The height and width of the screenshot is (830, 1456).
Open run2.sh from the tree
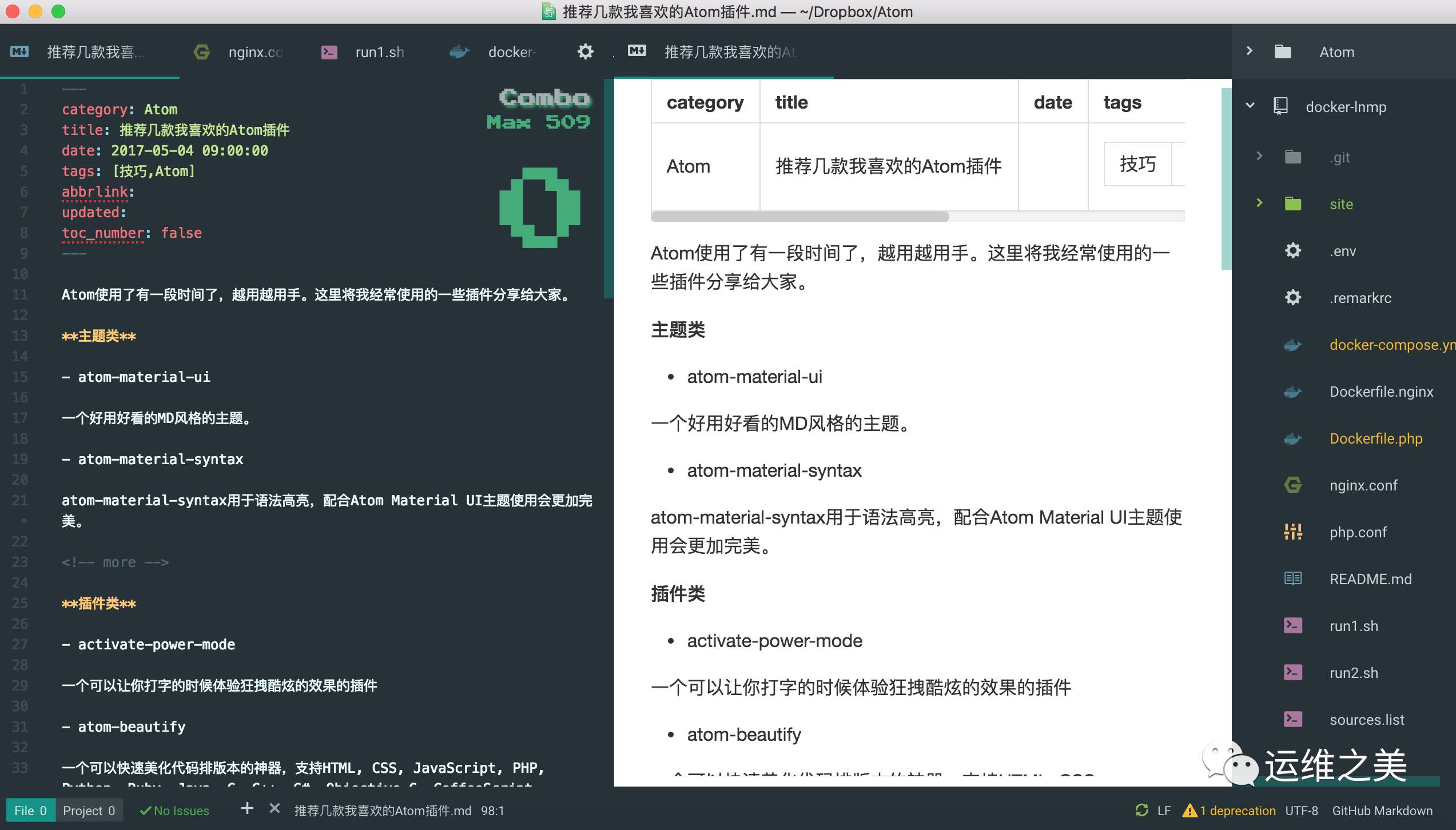click(x=1354, y=673)
